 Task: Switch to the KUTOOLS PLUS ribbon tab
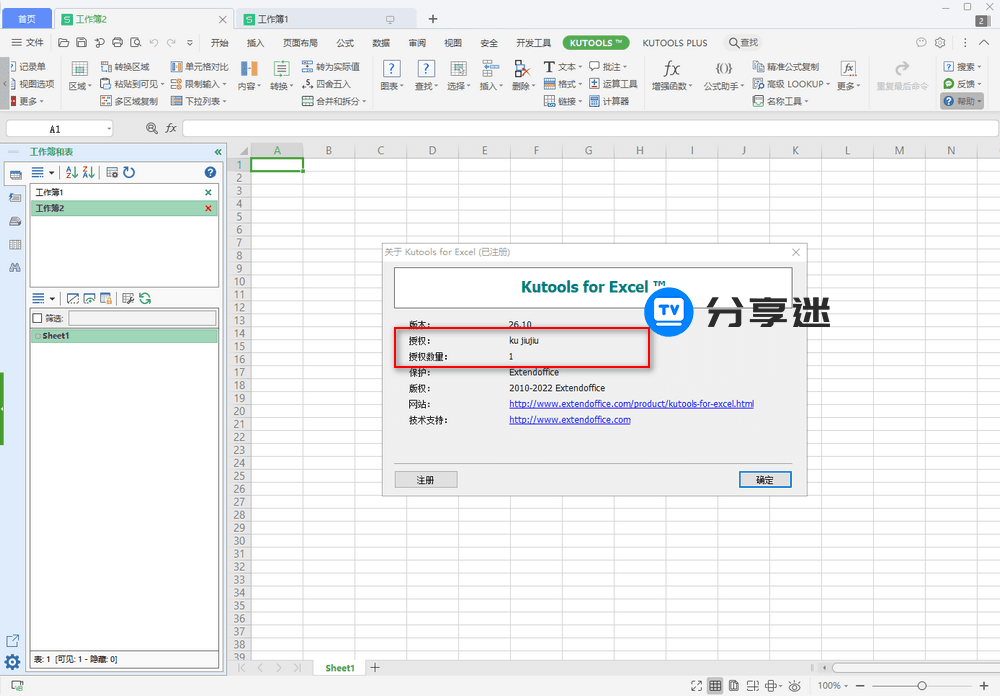click(675, 43)
